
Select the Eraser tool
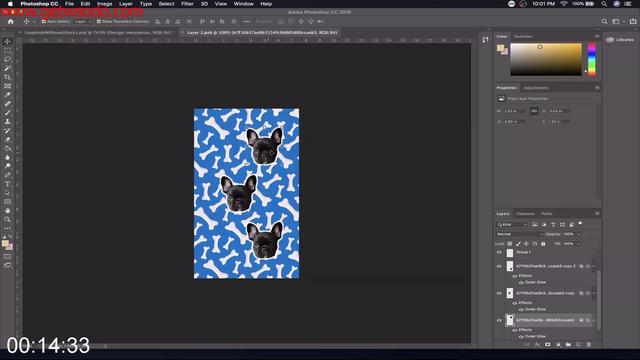[x=7, y=140]
